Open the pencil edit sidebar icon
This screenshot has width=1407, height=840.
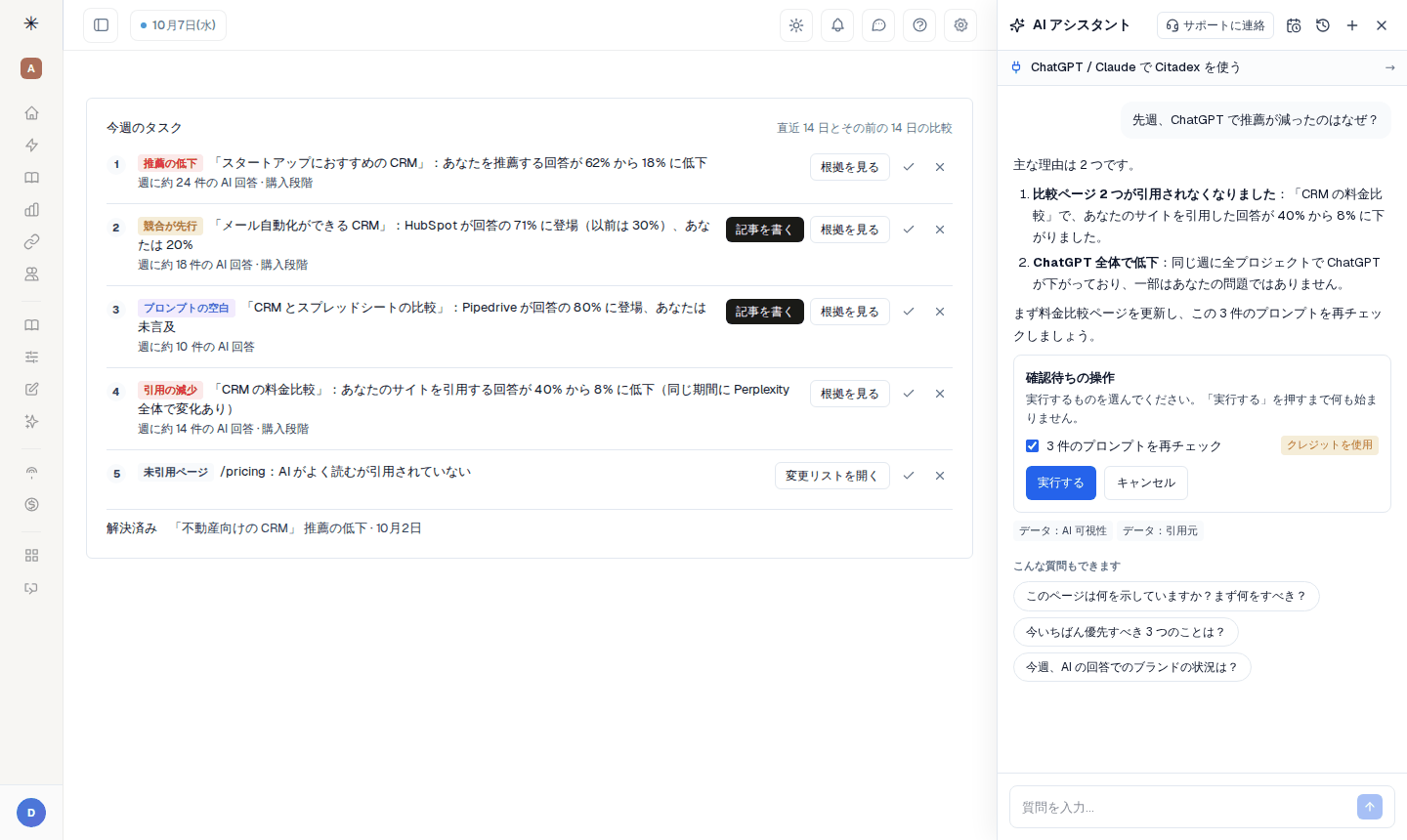31,390
